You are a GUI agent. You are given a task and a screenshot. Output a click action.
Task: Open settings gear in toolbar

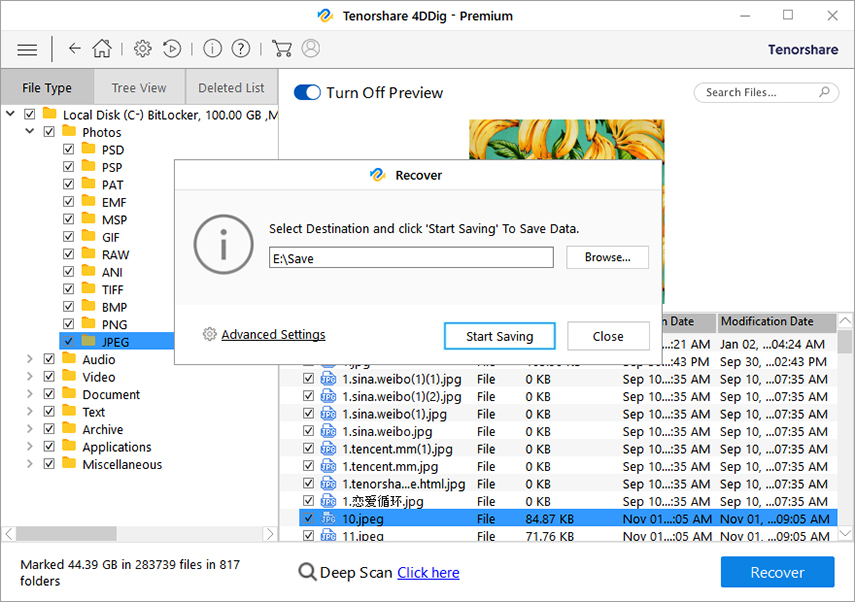pos(142,49)
